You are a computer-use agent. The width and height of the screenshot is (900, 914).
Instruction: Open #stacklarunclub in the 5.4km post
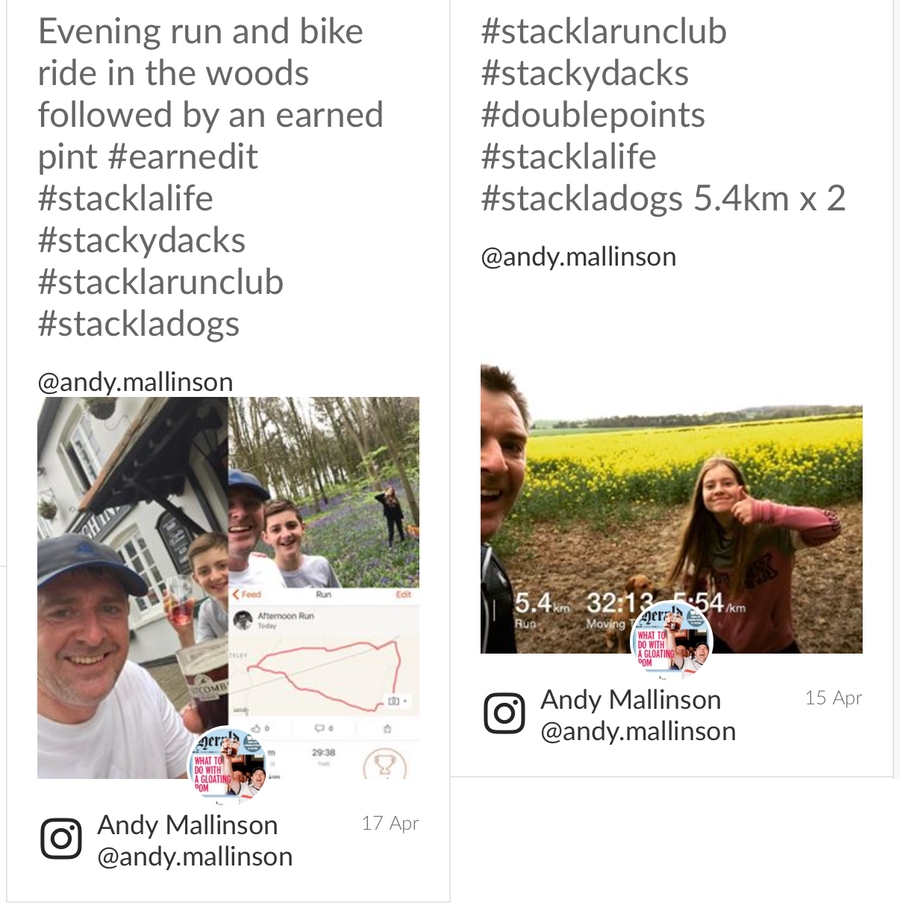603,31
